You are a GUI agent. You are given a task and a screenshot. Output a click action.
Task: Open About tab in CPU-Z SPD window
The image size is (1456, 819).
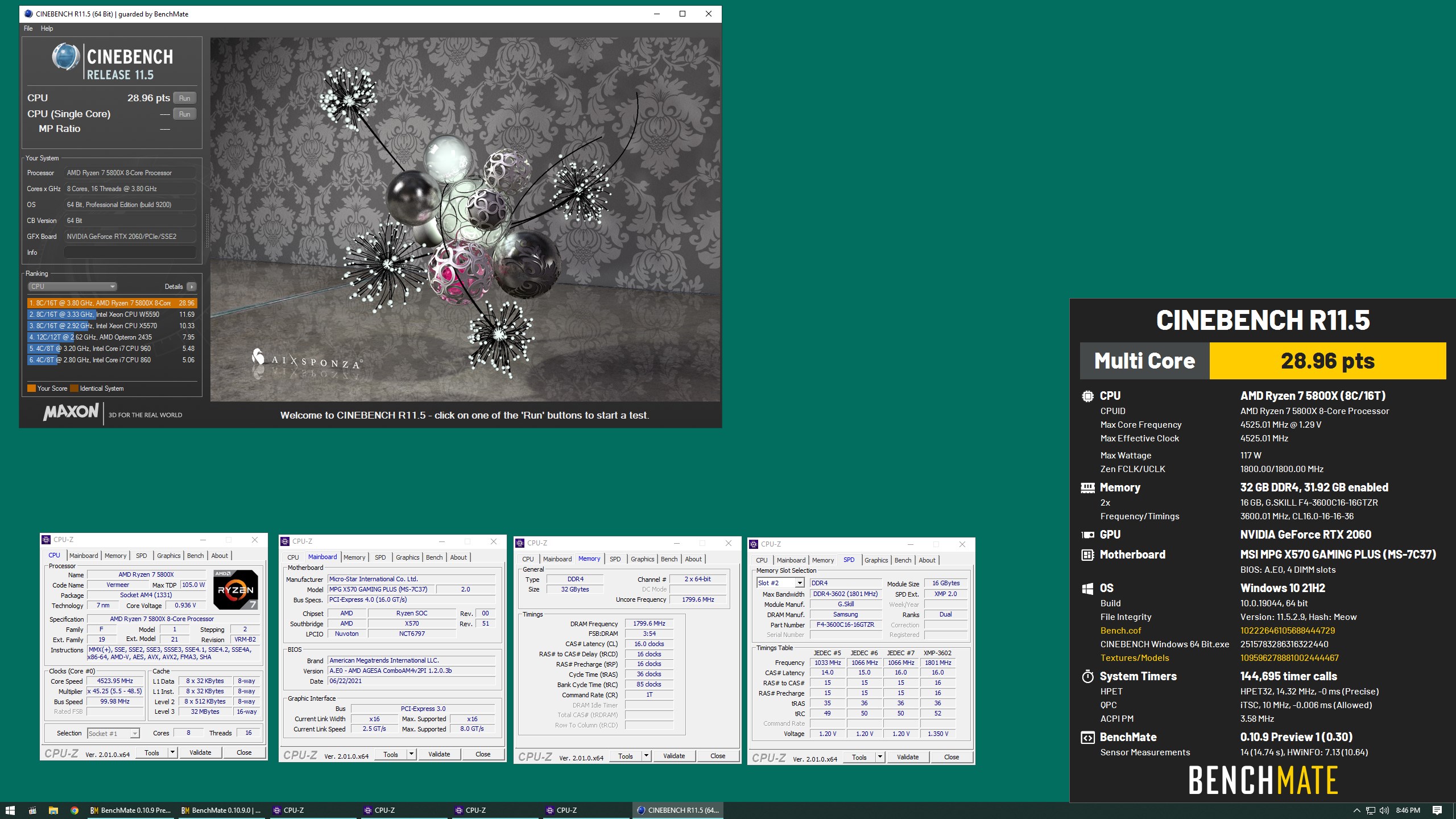tap(927, 560)
